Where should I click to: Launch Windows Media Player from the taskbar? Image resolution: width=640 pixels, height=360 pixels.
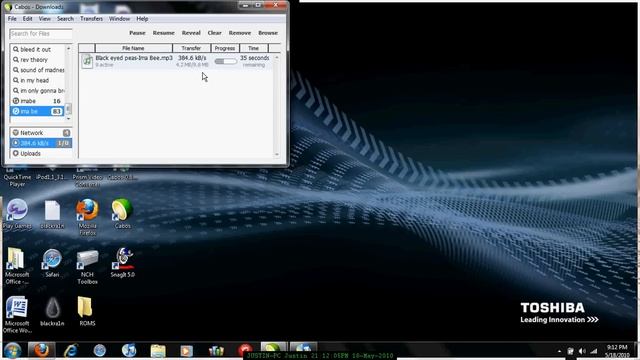187,351
